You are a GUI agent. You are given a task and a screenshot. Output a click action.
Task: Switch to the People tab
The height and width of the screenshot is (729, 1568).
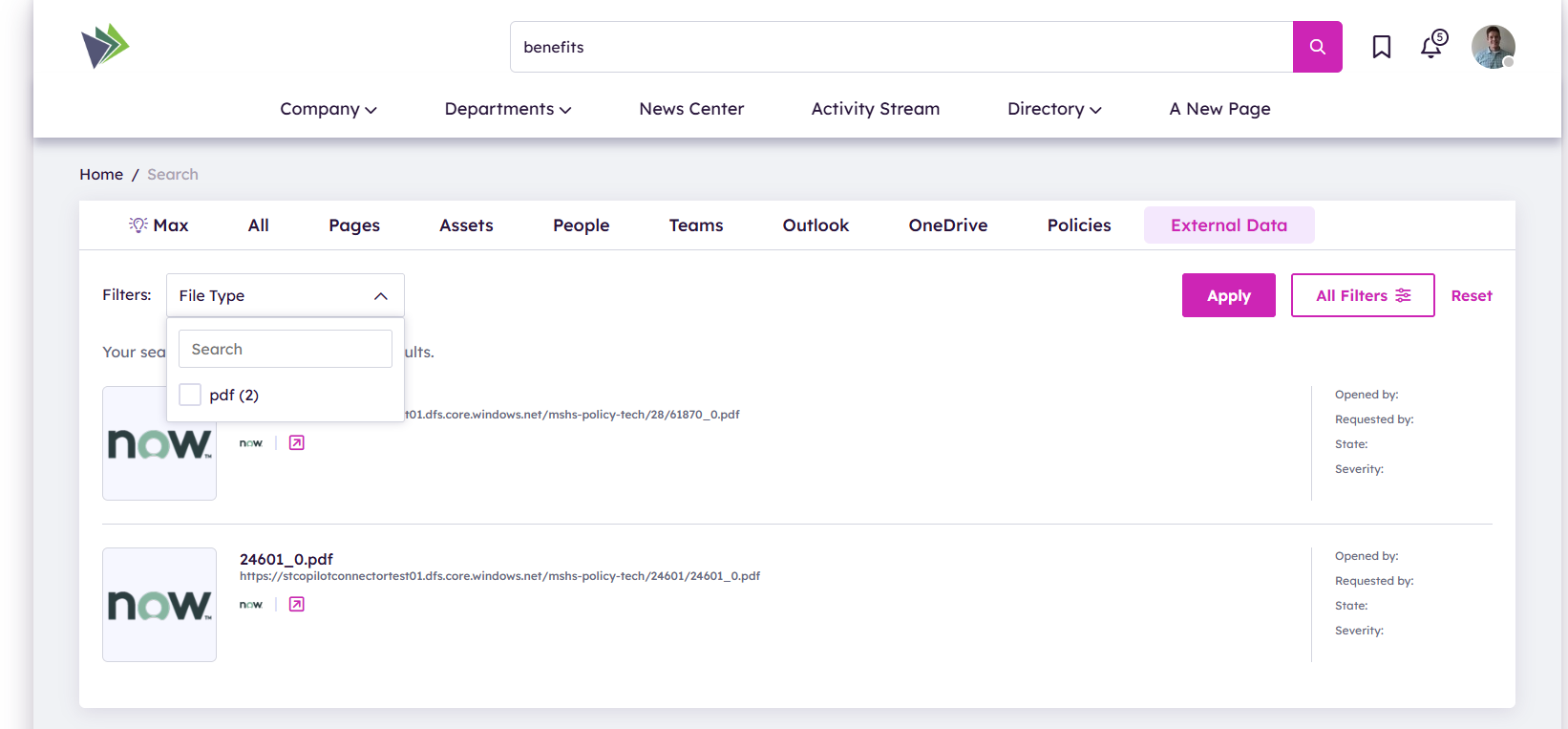581,225
